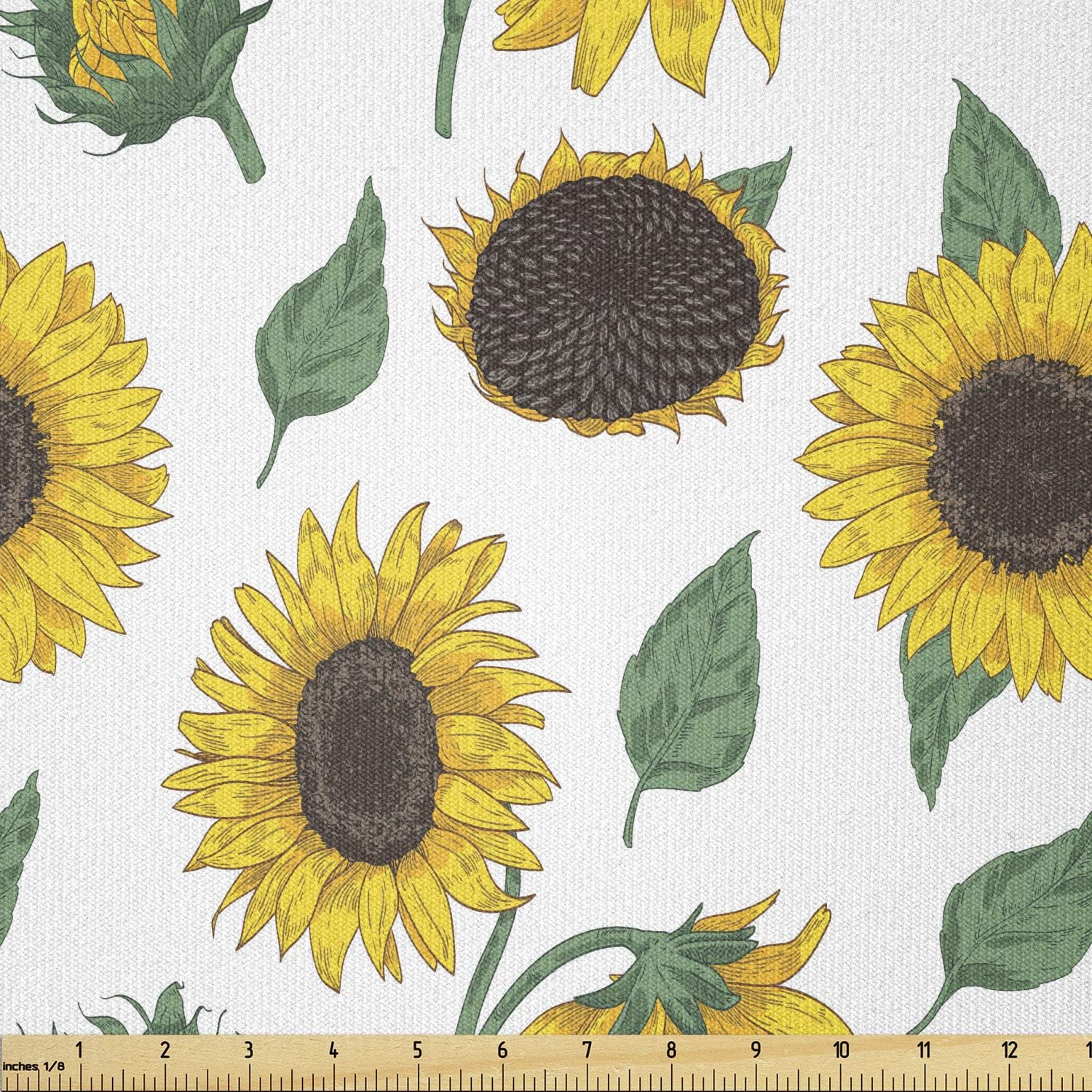
Task: Click the leaf below the right-edge sunflower
Action: [x=939, y=699]
